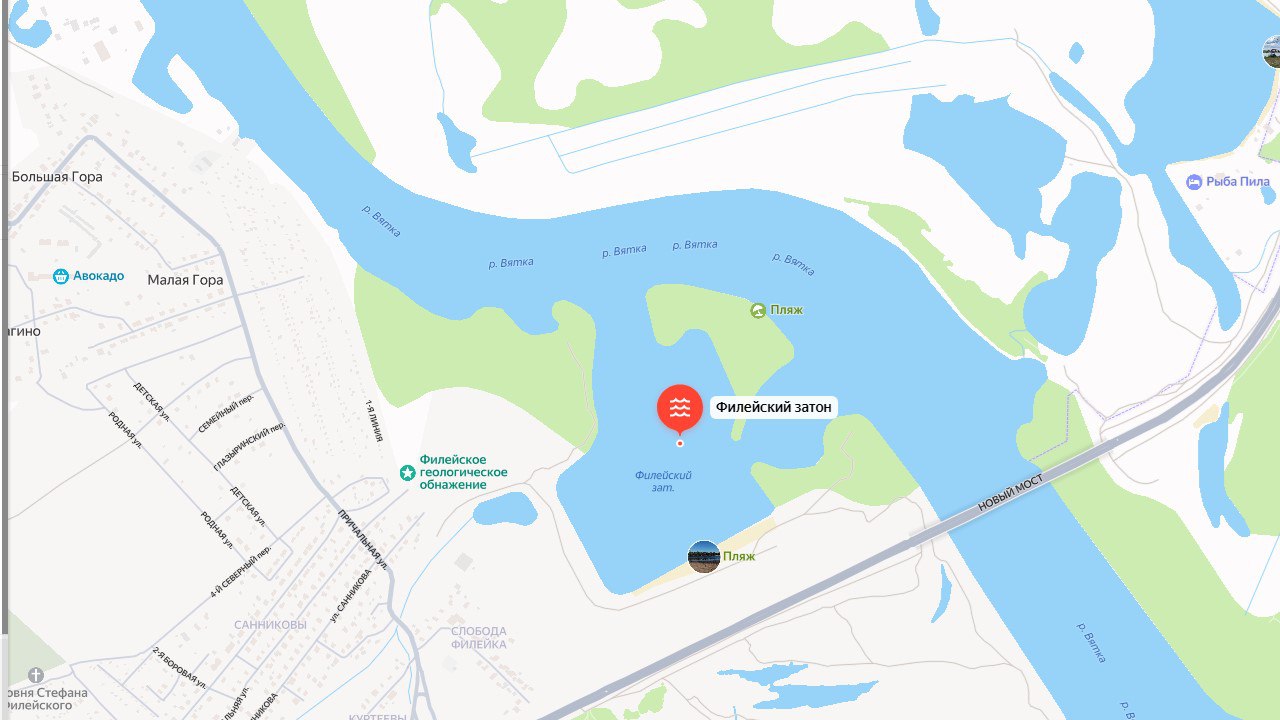Click the Филейский зат. water label
1280x720 pixels.
663,481
